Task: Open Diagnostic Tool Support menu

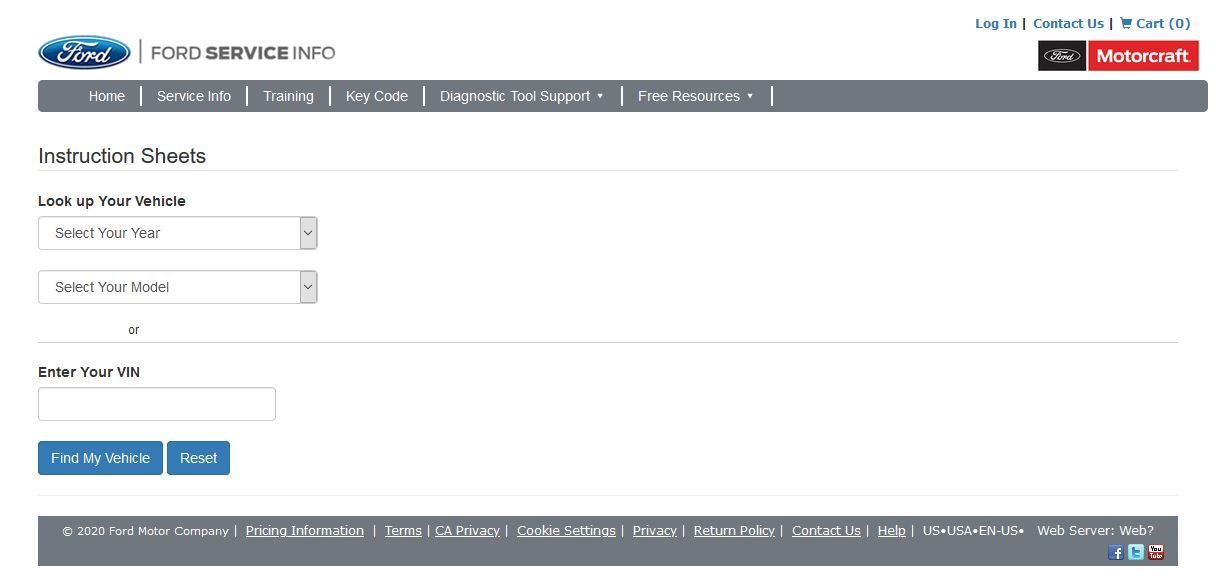Action: (x=521, y=96)
